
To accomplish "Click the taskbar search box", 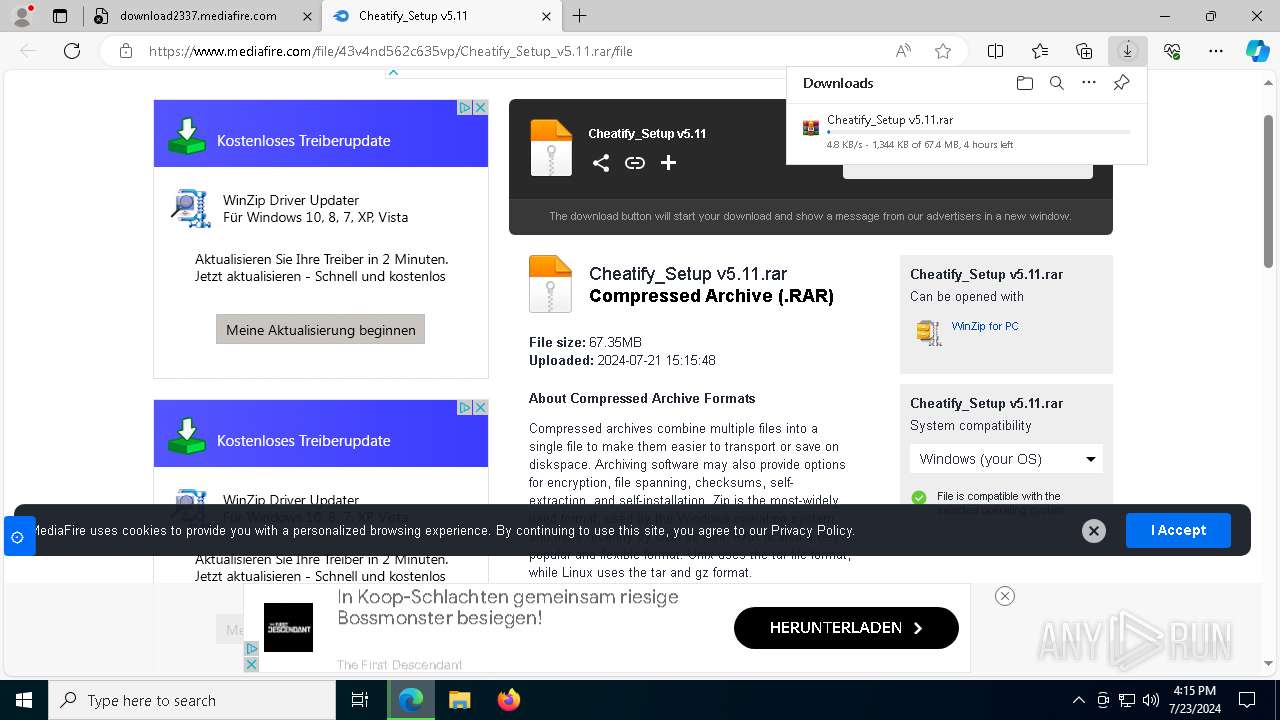I will click(x=192, y=700).
